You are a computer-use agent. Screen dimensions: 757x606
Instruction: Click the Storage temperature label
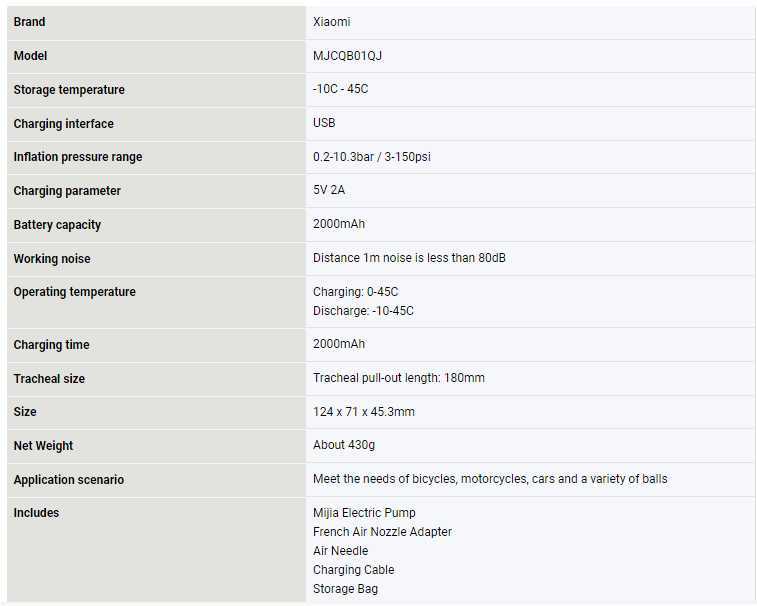pyautogui.click(x=69, y=90)
